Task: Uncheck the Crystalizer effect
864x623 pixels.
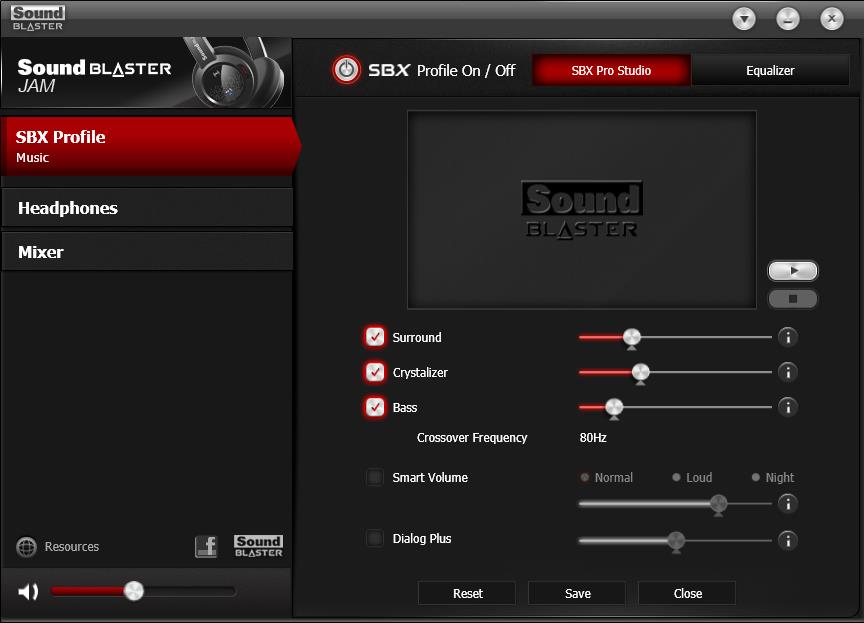Action: coord(375,372)
